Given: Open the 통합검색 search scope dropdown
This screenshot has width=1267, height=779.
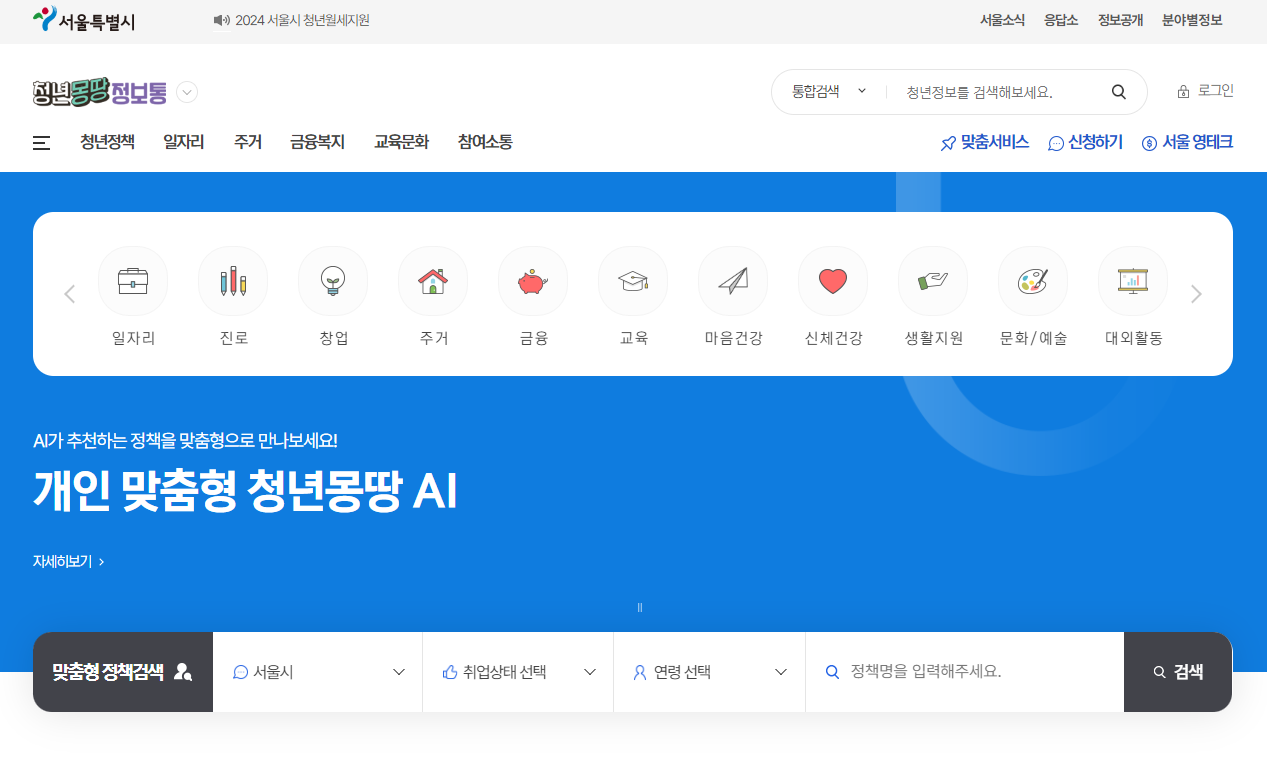Looking at the screenshot, I should [x=829, y=91].
